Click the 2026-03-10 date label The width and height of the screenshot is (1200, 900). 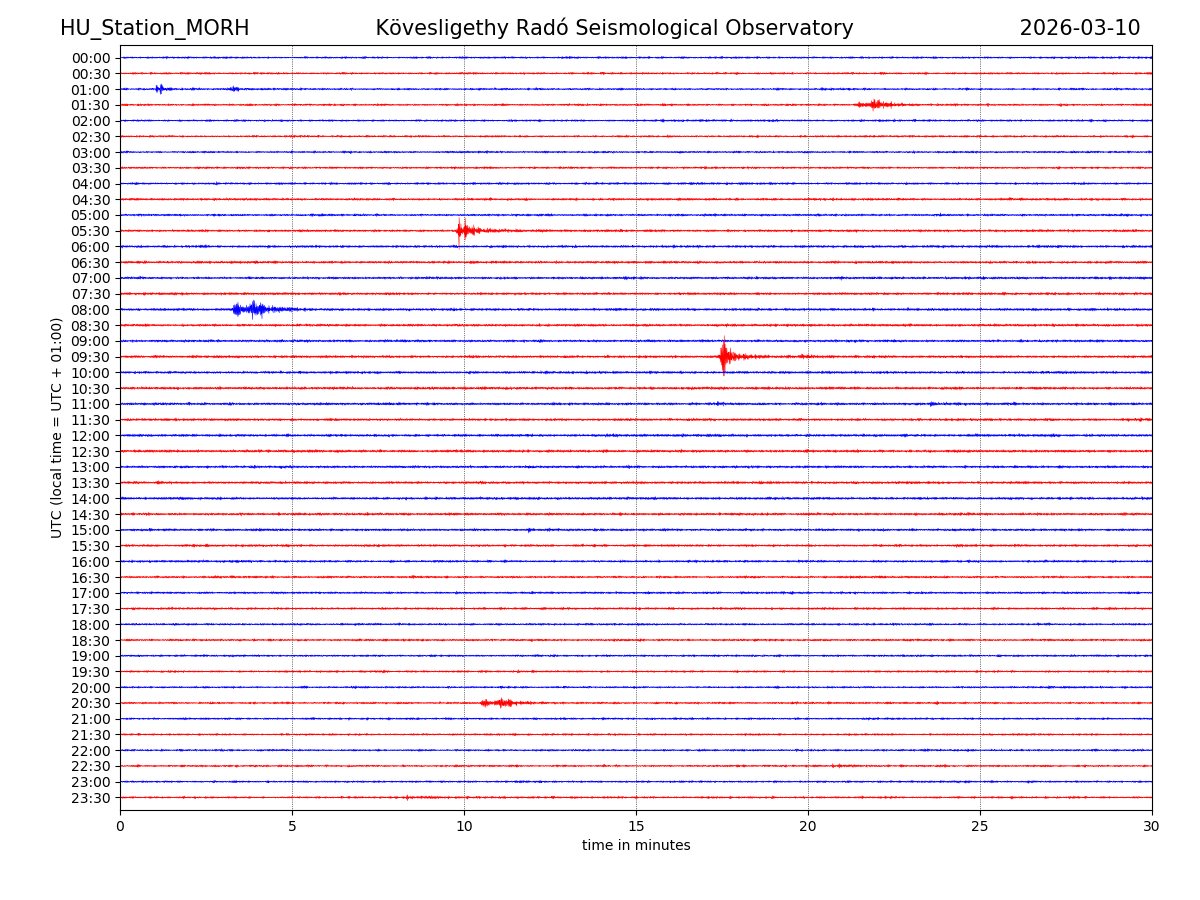(1079, 28)
